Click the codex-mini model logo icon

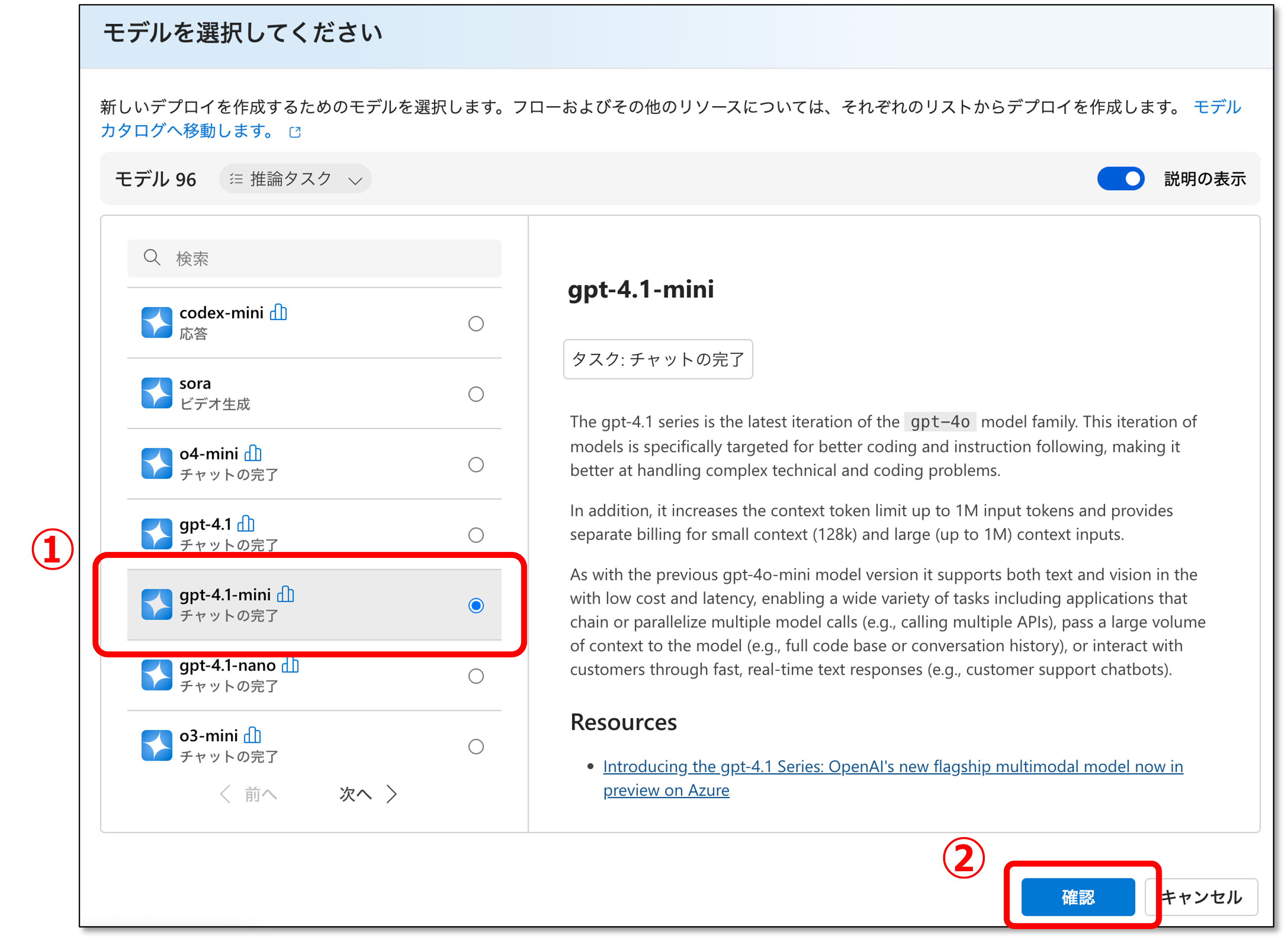[x=156, y=322]
